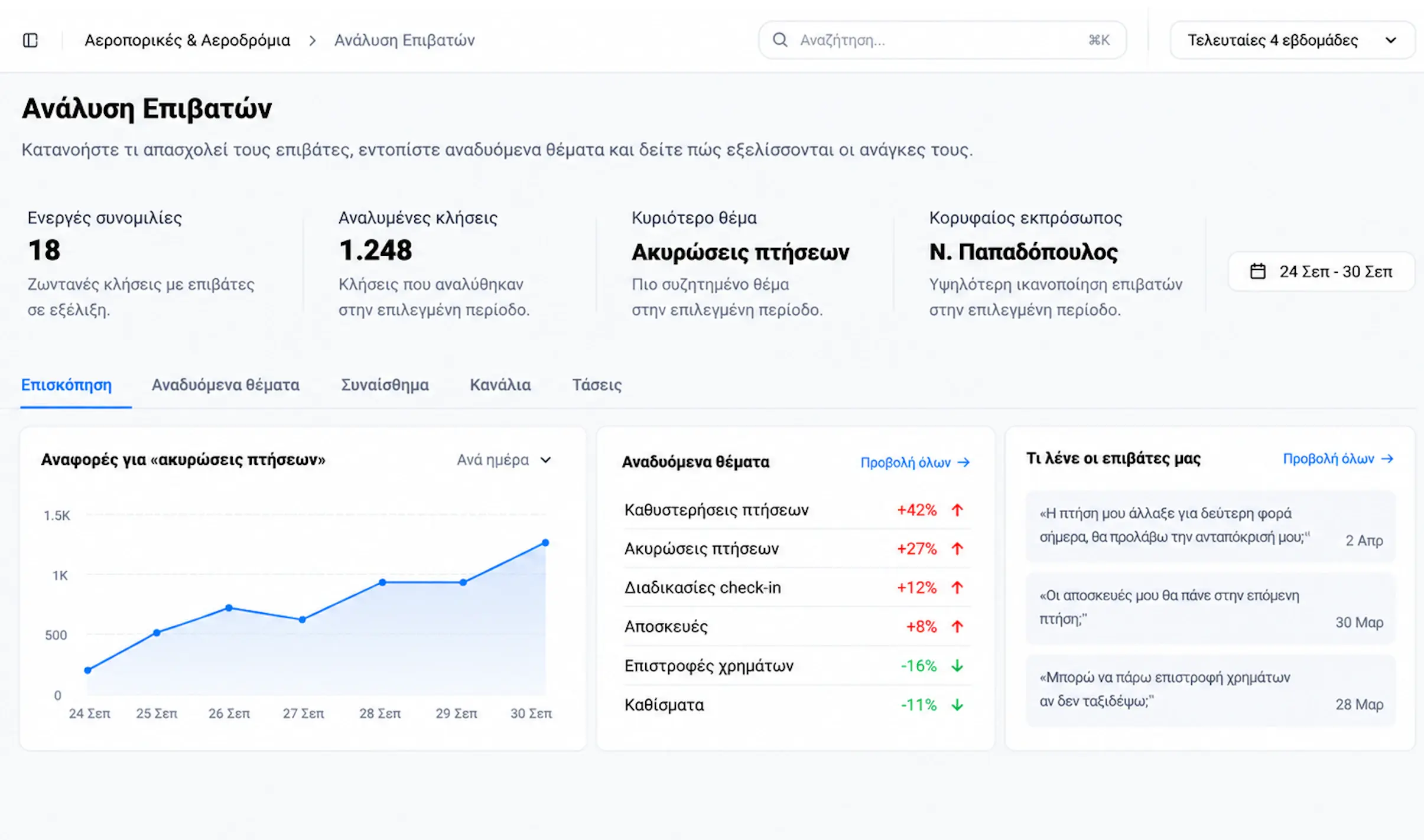Toggle the sidebar panel icon
The height and width of the screenshot is (840, 1424).
[30, 40]
